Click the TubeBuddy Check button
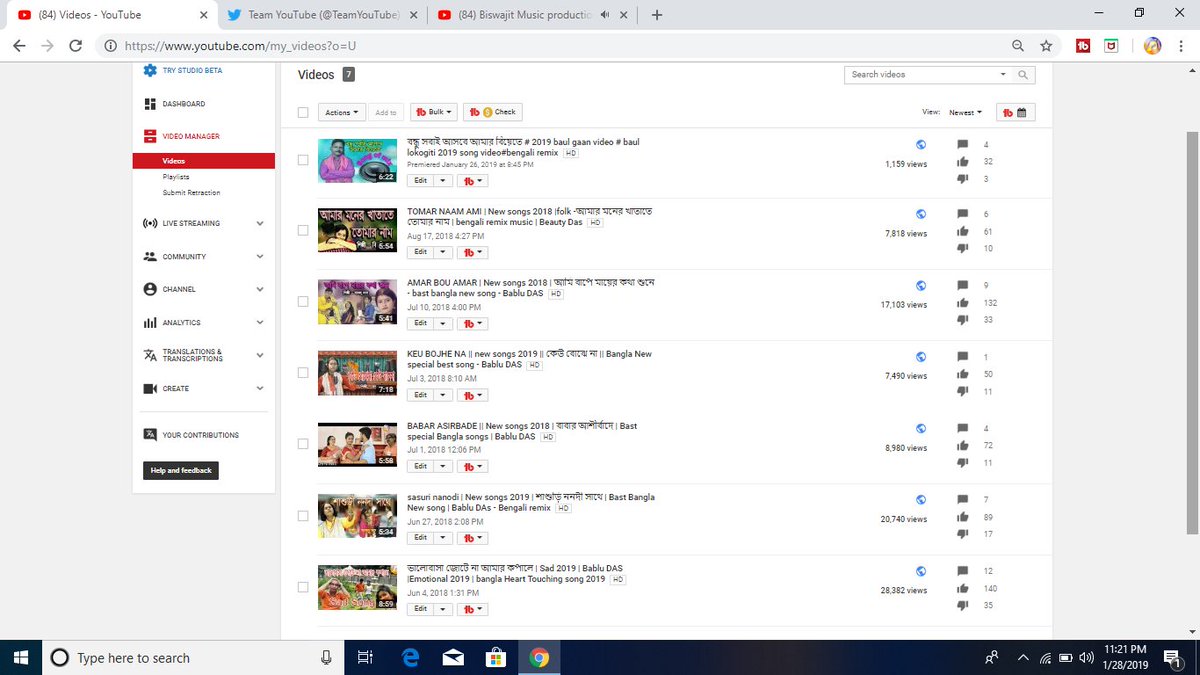Screen dimensions: 1200x675 pos(493,112)
